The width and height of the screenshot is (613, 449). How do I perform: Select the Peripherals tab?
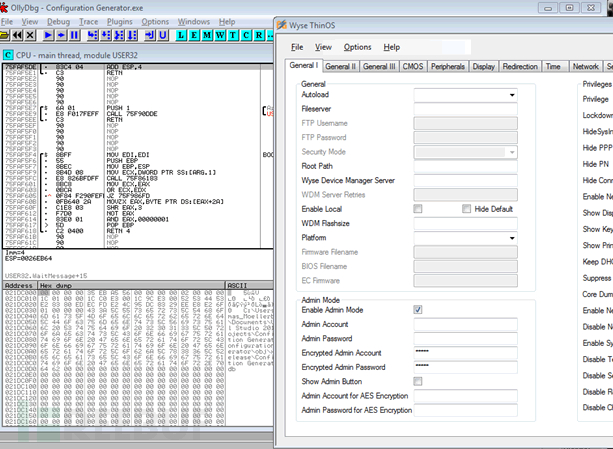point(447,67)
